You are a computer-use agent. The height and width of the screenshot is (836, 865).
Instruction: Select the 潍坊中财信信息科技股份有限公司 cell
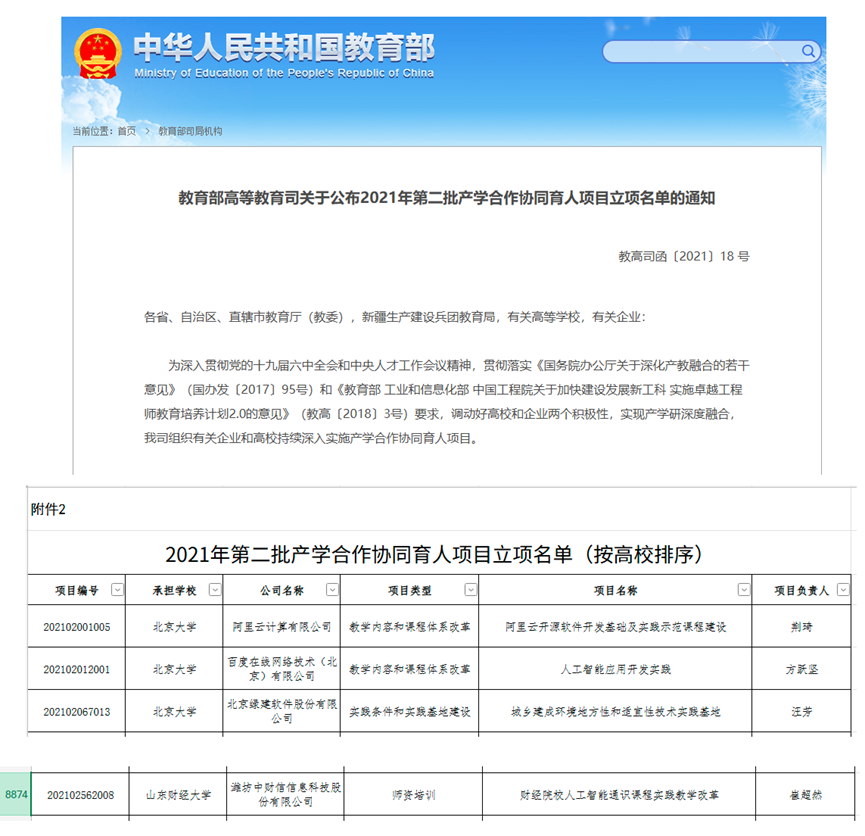[286, 795]
